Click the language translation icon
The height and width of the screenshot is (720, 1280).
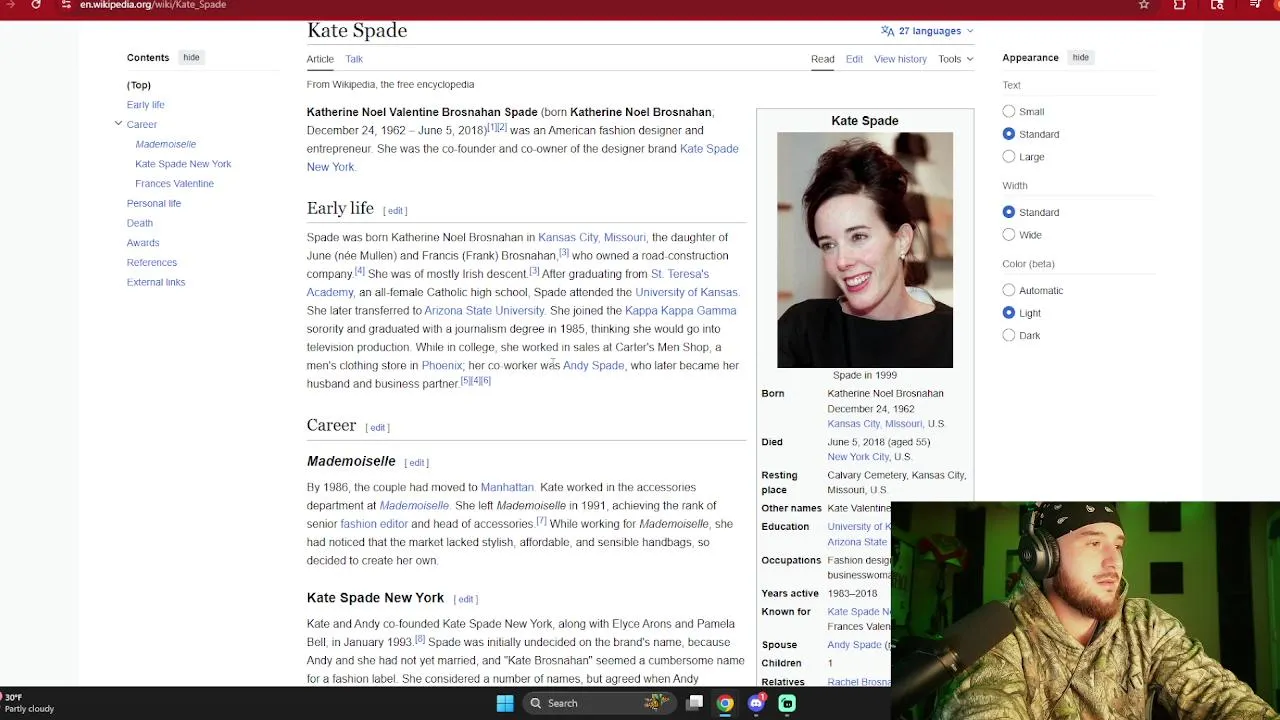coord(887,31)
